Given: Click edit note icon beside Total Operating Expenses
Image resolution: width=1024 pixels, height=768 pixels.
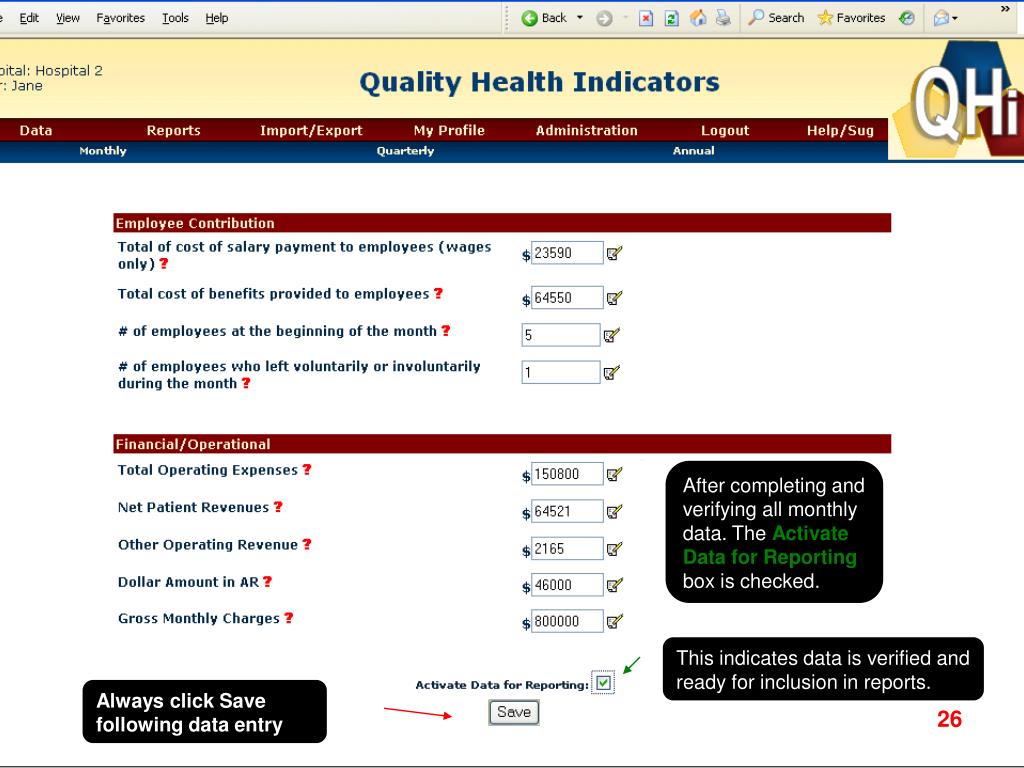Looking at the screenshot, I should [614, 474].
